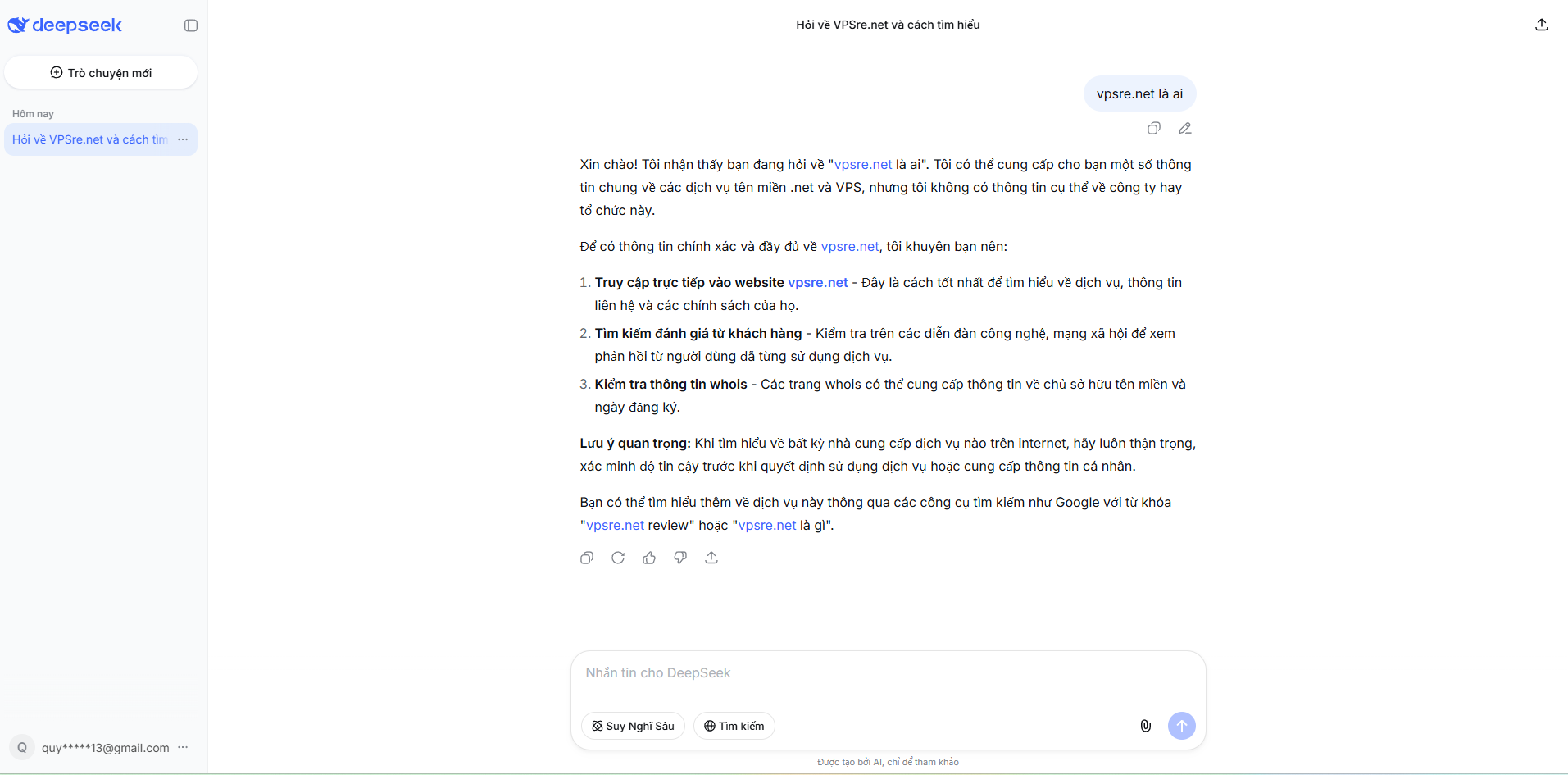
Task: Copy the AI response text
Action: pos(587,558)
